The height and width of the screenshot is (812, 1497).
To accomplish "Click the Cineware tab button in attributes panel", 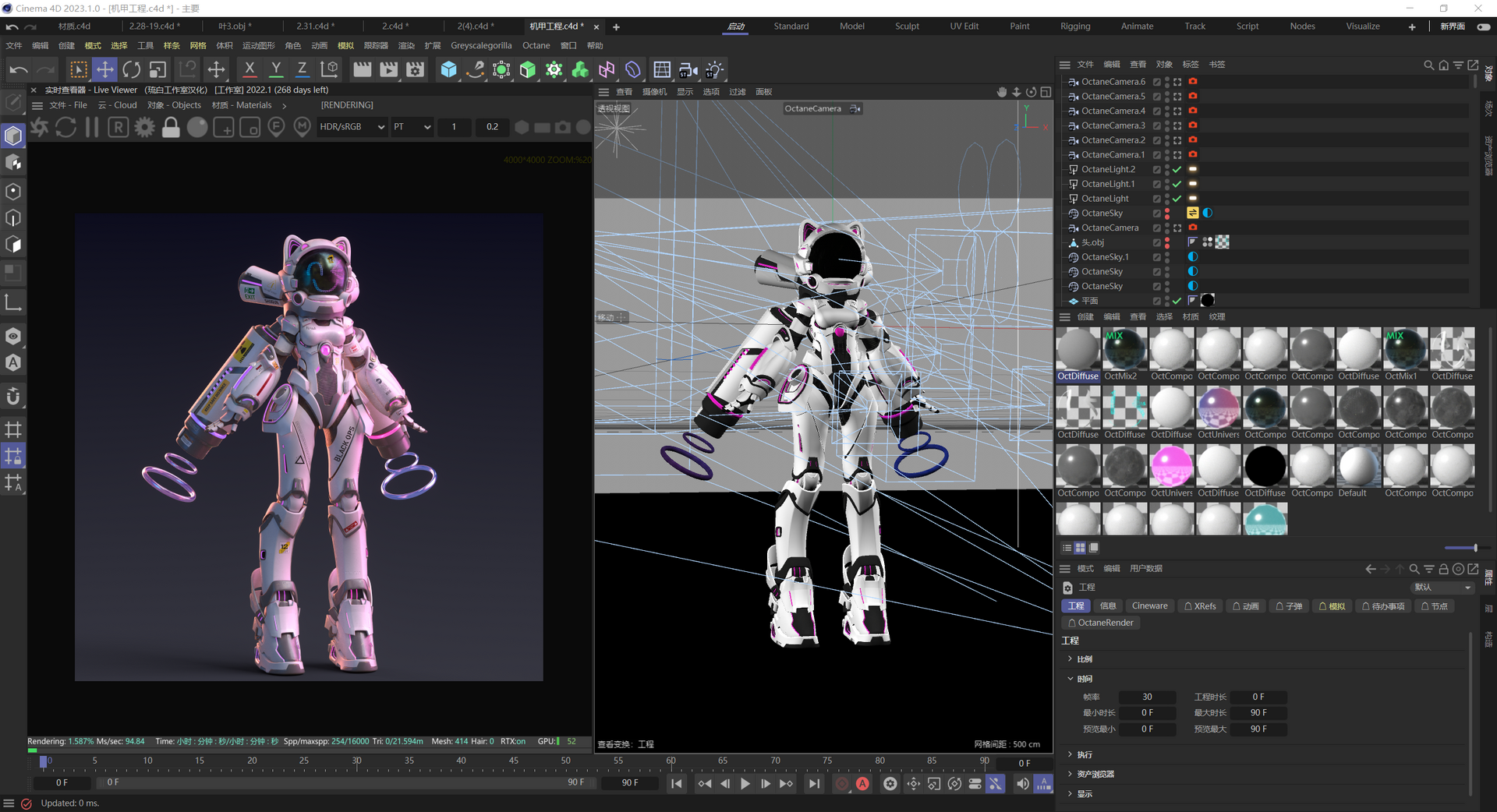I will (1149, 605).
